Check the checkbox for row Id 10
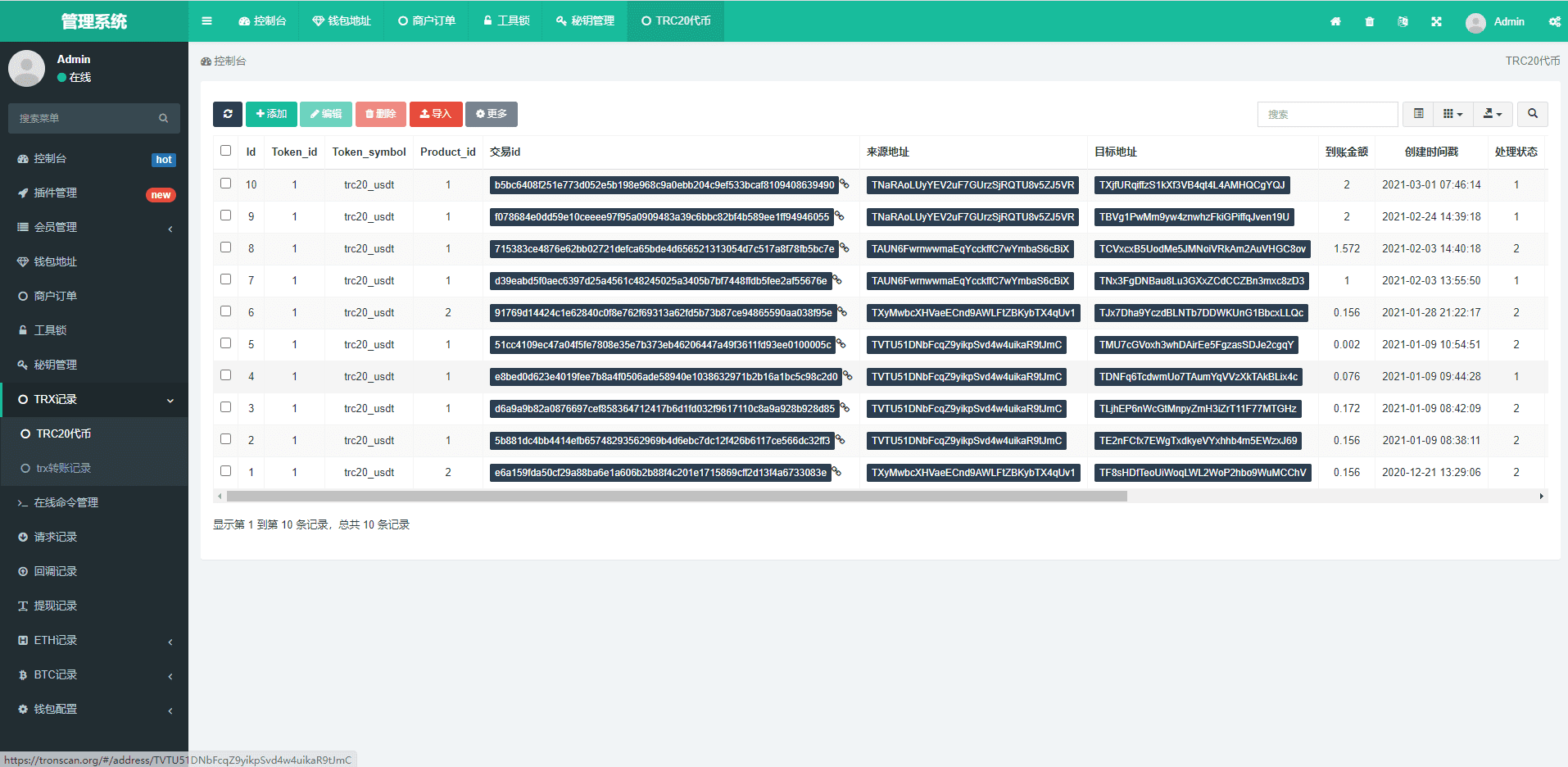The width and height of the screenshot is (1568, 767). tap(225, 184)
